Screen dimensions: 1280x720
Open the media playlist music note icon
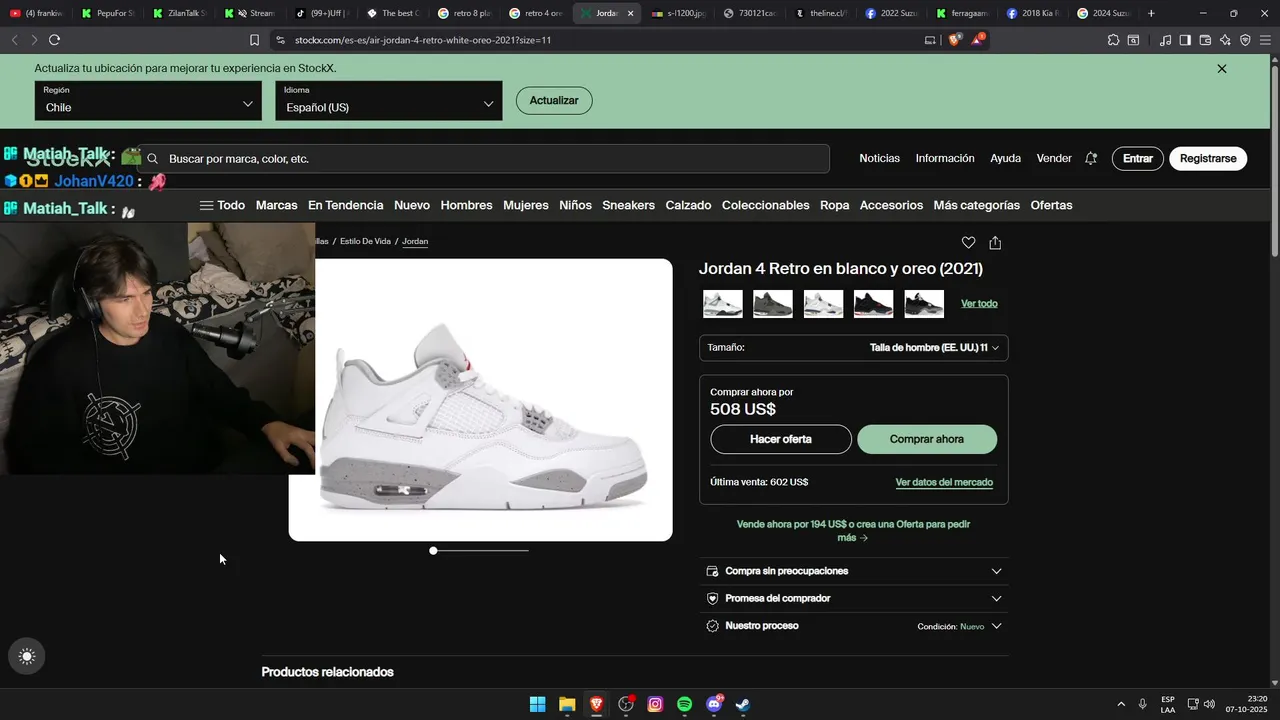[1165, 40]
